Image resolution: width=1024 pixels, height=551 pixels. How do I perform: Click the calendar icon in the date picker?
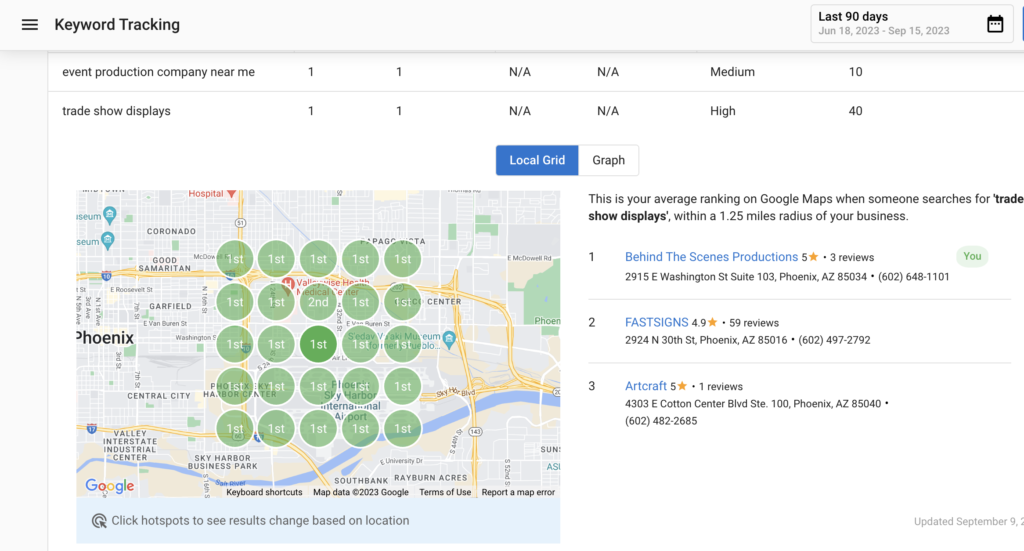995,24
